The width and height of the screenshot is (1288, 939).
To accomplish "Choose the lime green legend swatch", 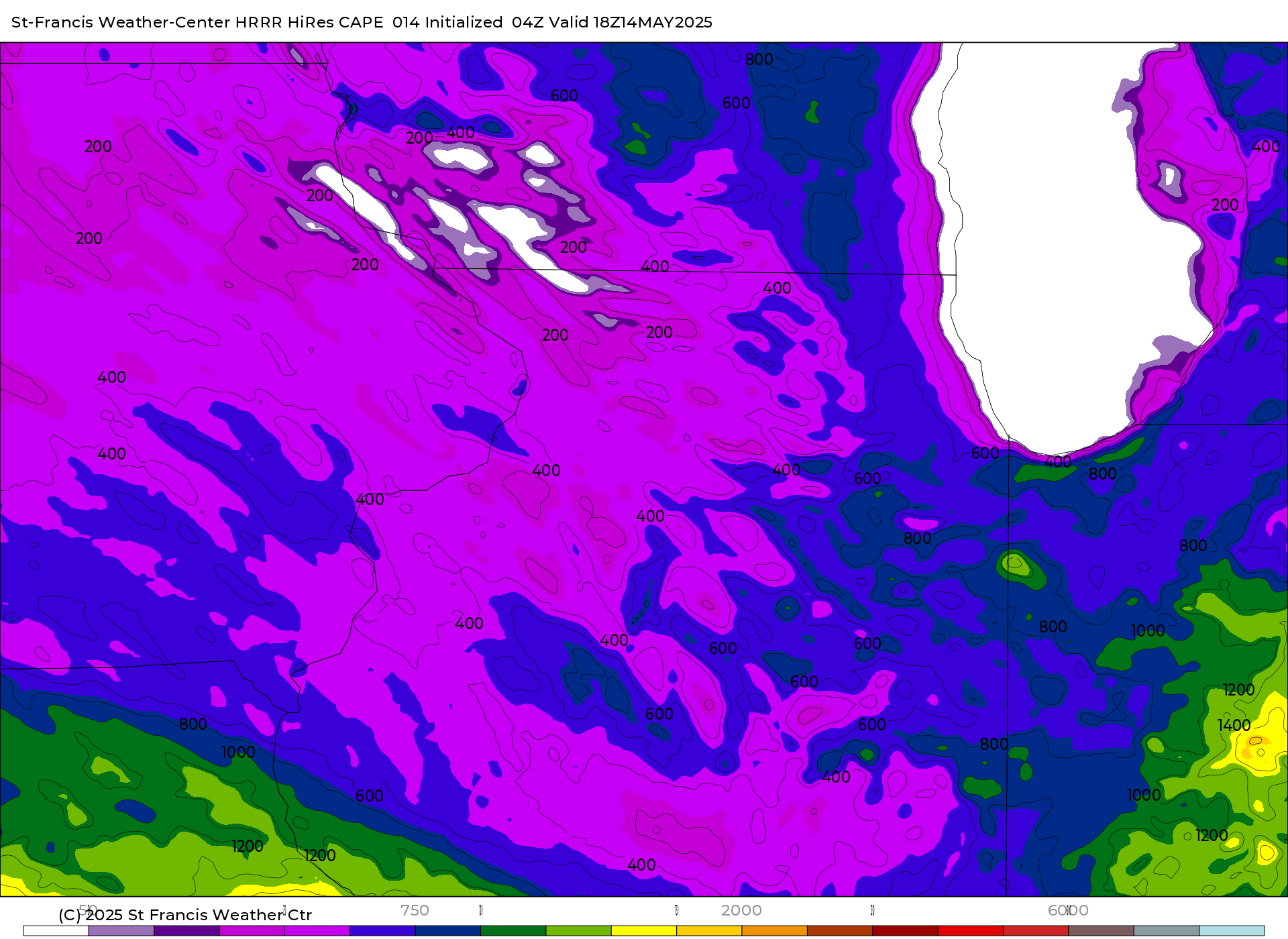I will (x=579, y=931).
